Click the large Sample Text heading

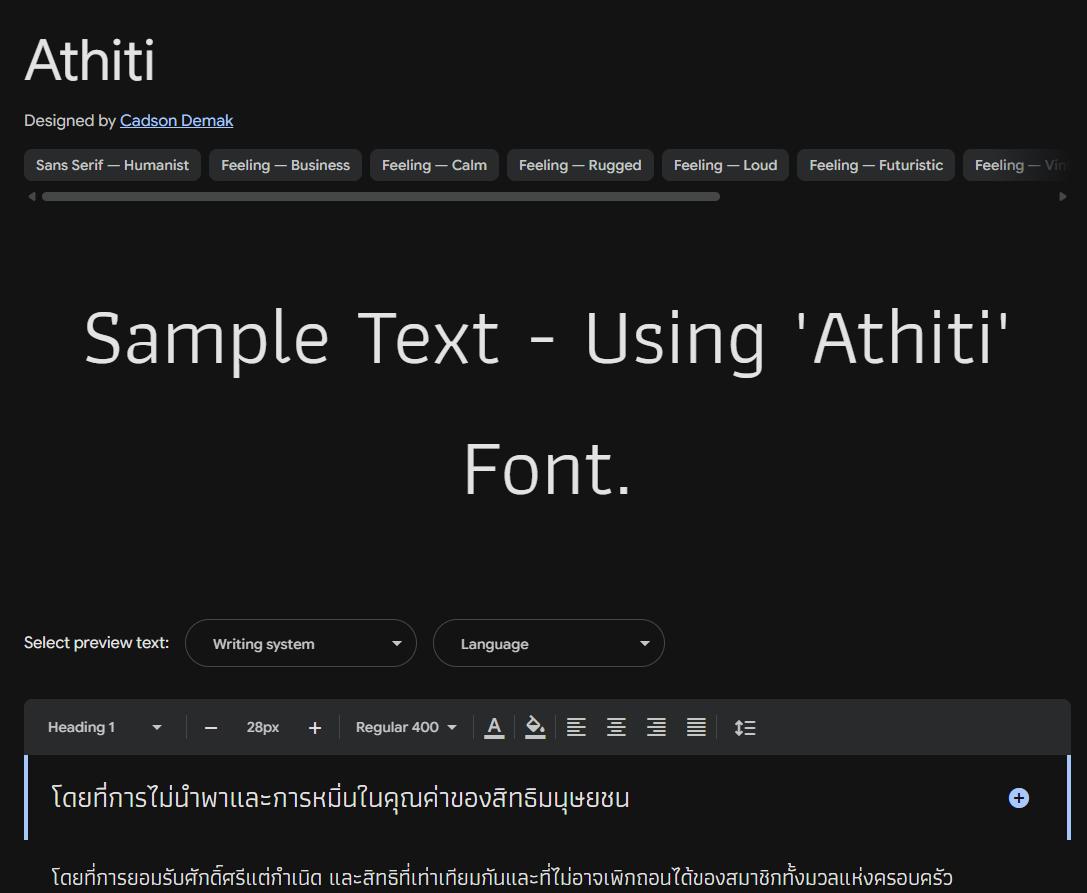click(546, 402)
